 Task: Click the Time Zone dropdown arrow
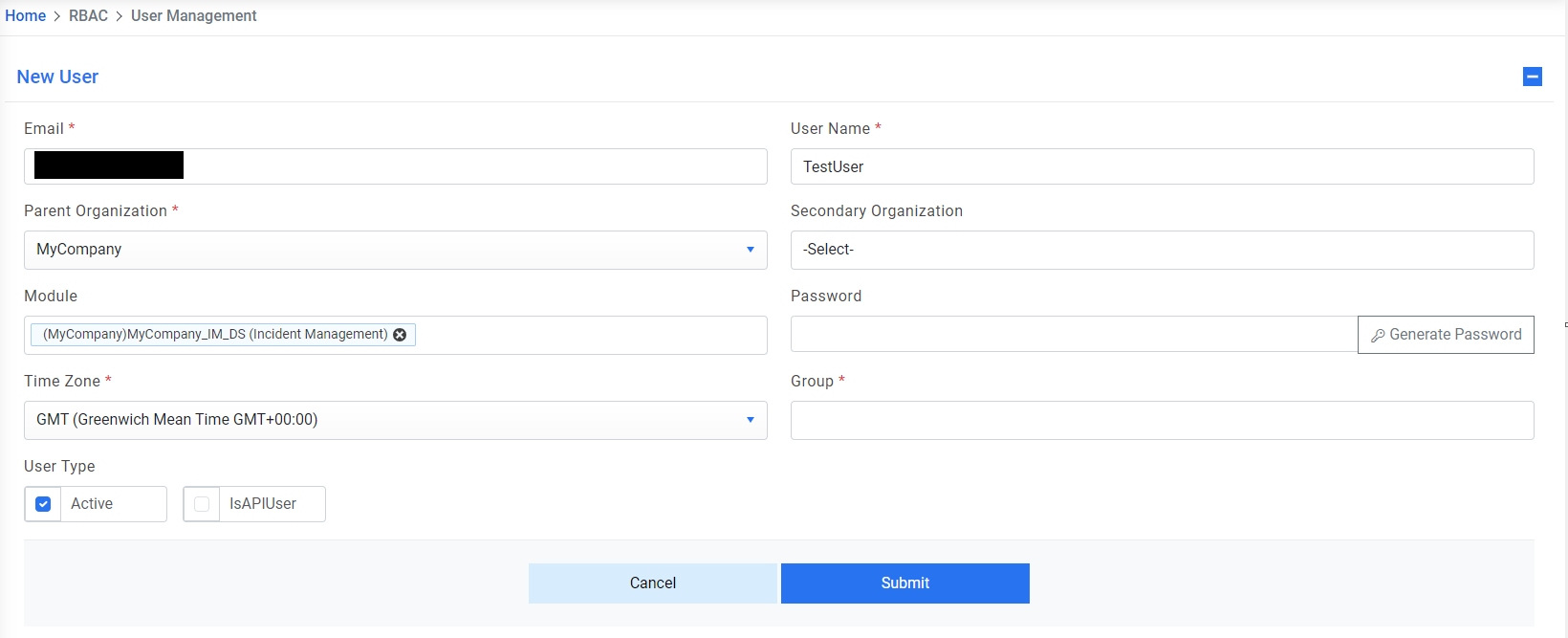coord(751,420)
